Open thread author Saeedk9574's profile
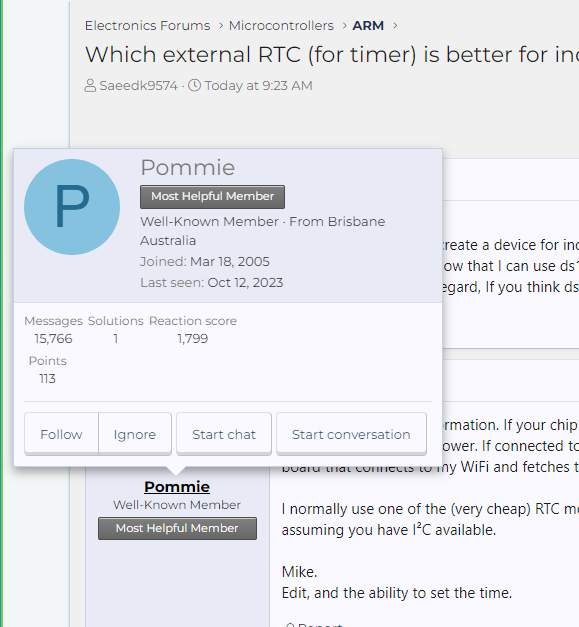This screenshot has width=579, height=627. (x=138, y=86)
